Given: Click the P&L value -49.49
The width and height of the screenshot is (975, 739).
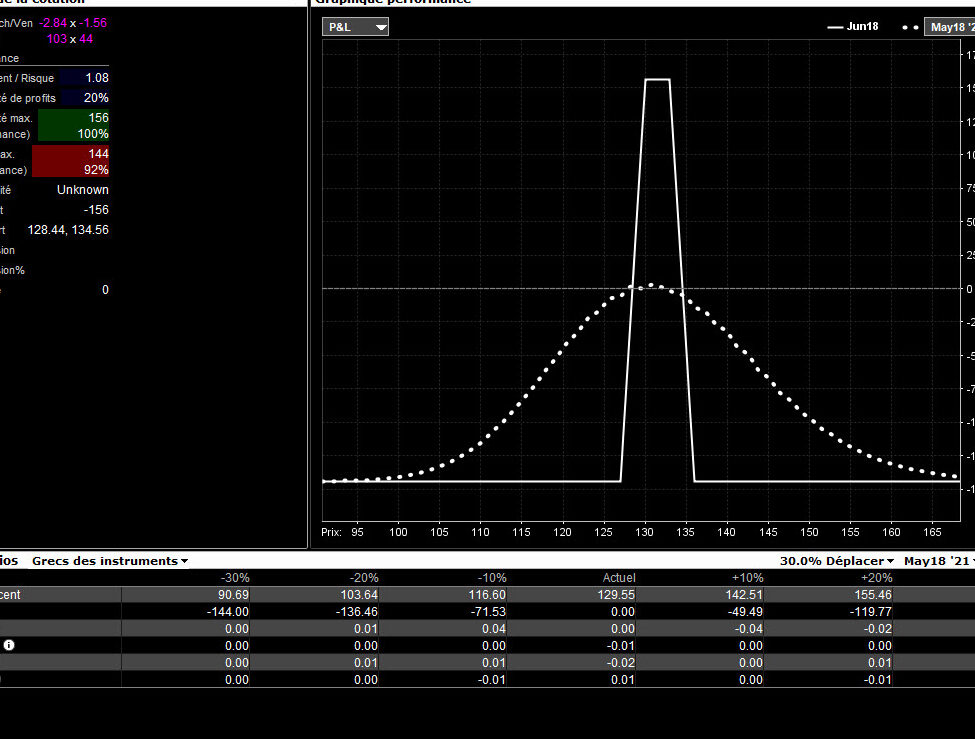Looking at the screenshot, I should coord(745,611).
